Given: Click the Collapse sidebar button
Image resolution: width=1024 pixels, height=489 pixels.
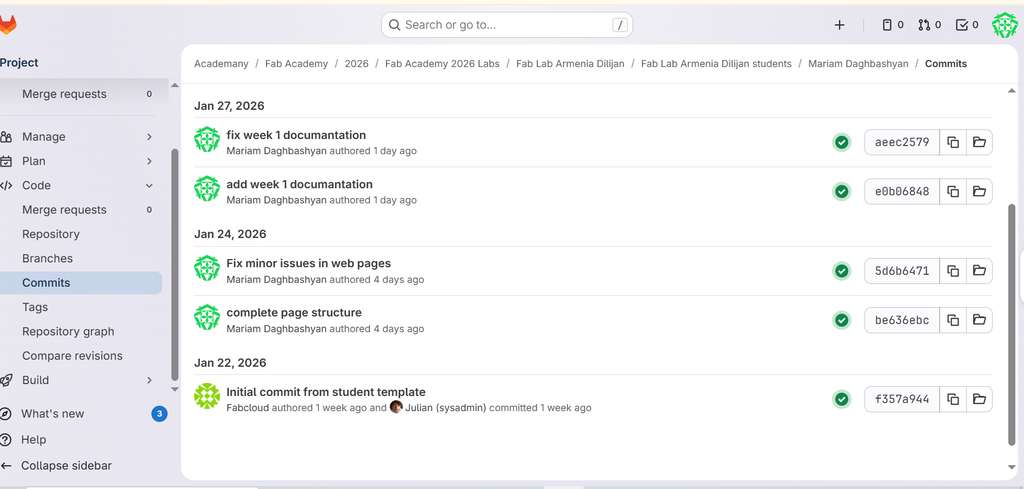Looking at the screenshot, I should tap(65, 465).
